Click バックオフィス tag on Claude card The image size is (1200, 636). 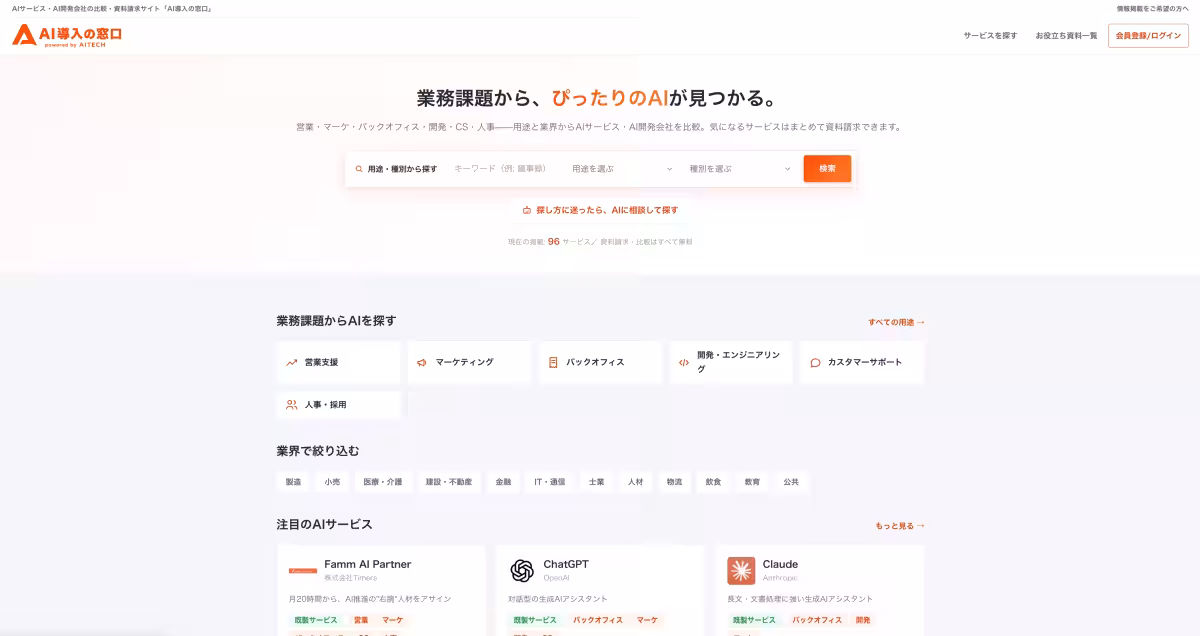817,620
